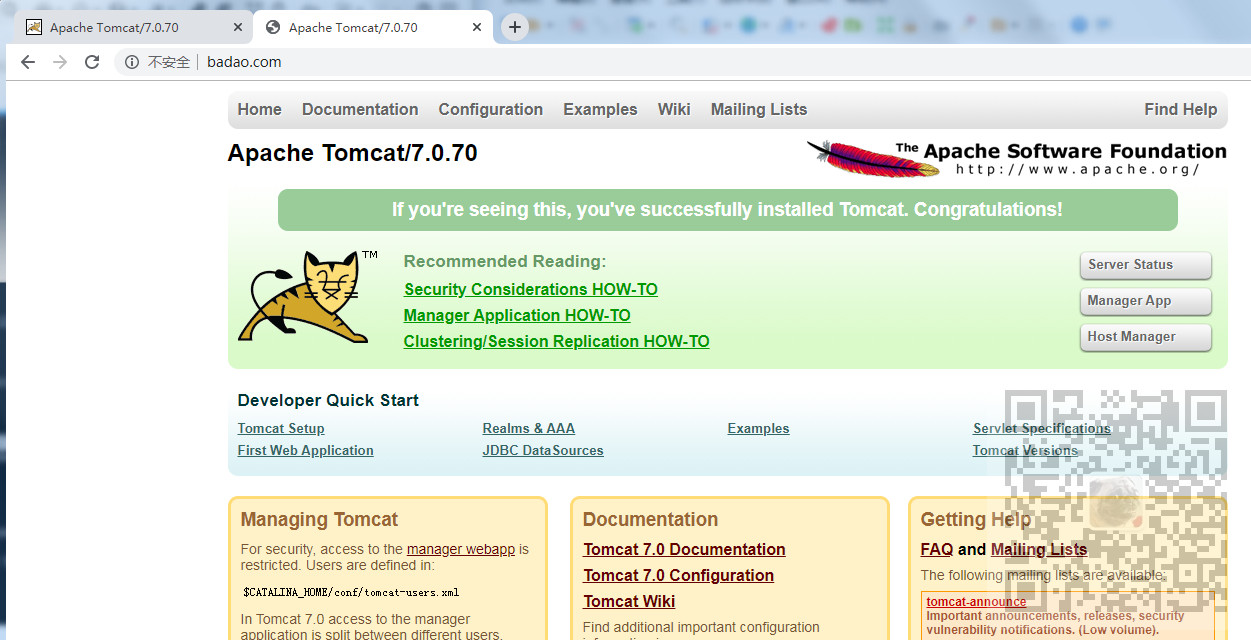Image resolution: width=1251 pixels, height=640 pixels.
Task: Open Documentation in the top nav bar
Action: pos(360,110)
